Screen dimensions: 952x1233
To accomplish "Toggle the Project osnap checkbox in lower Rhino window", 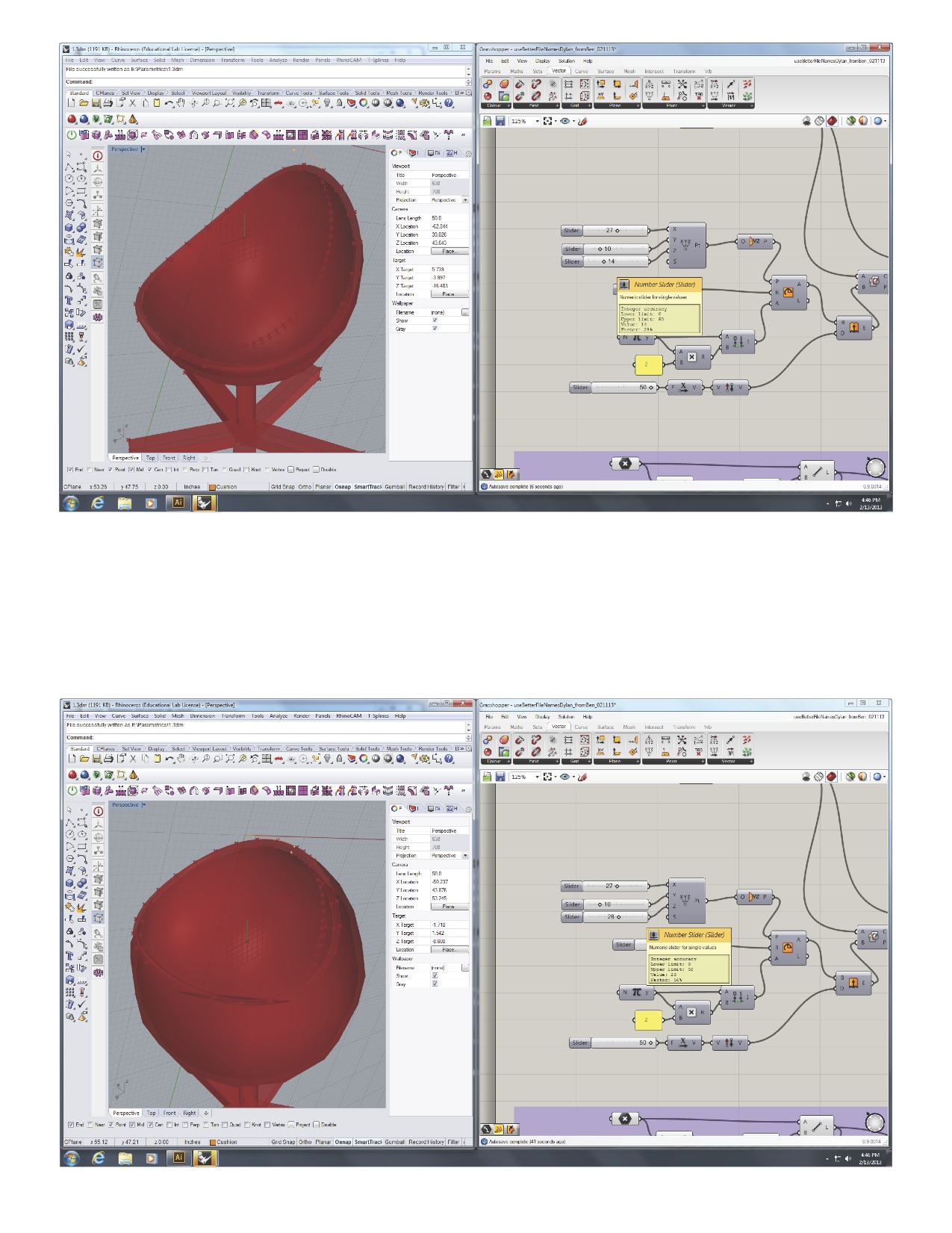I will point(291,1125).
